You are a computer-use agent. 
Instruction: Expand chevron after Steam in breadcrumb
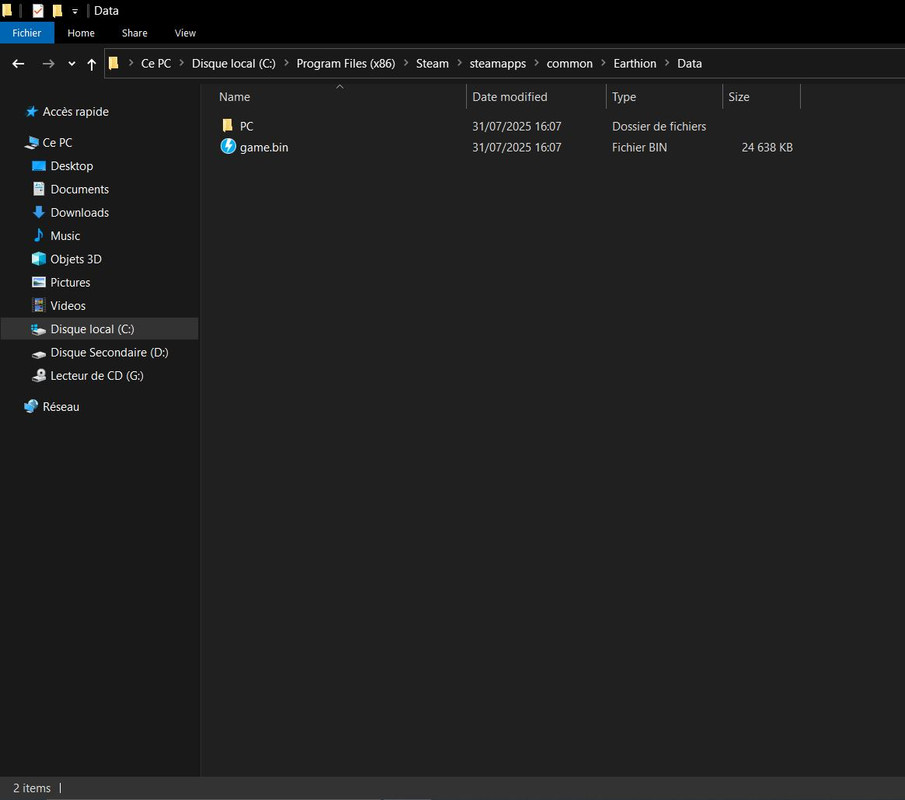tap(459, 63)
